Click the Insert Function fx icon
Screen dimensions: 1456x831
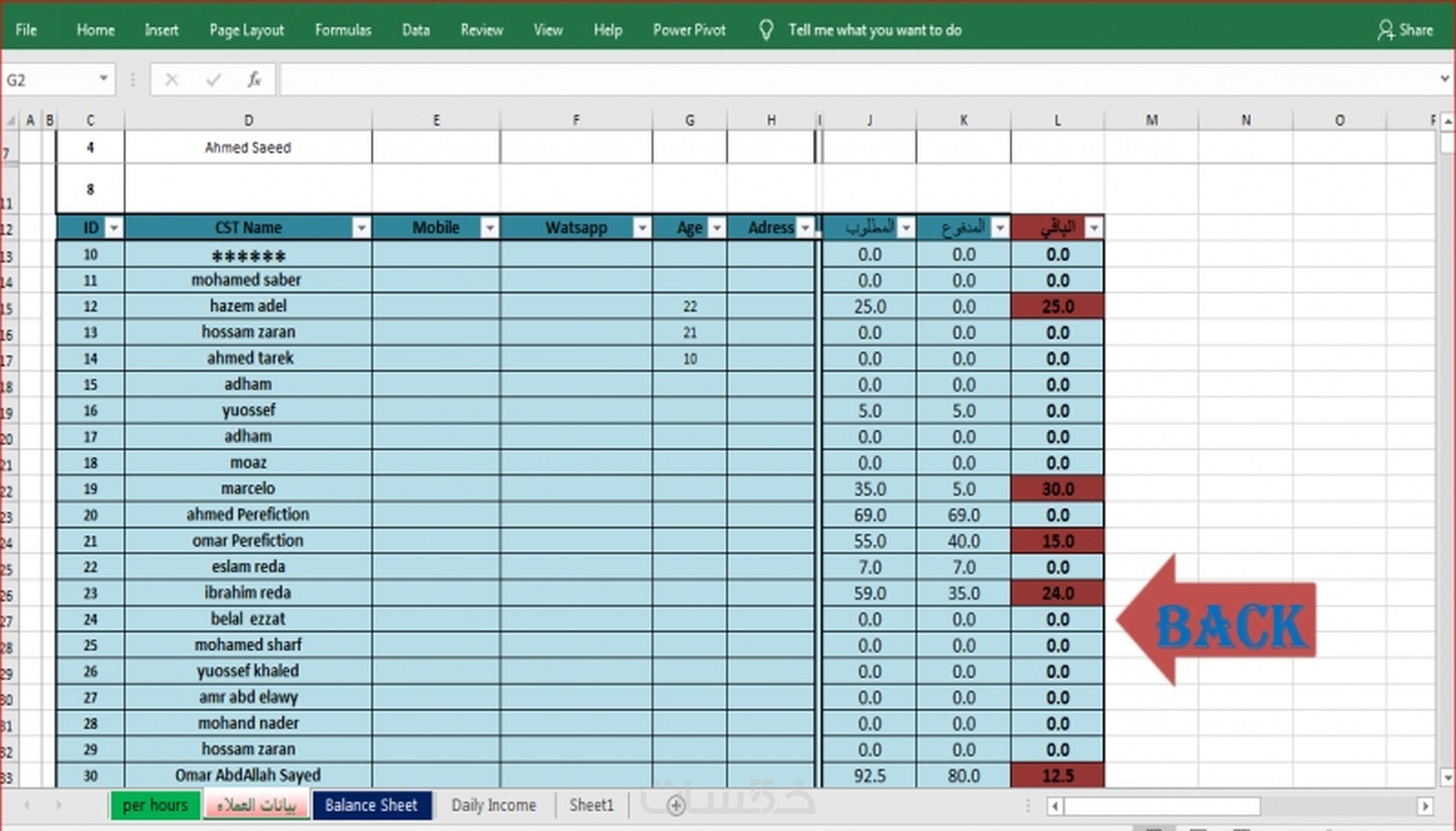[x=254, y=80]
